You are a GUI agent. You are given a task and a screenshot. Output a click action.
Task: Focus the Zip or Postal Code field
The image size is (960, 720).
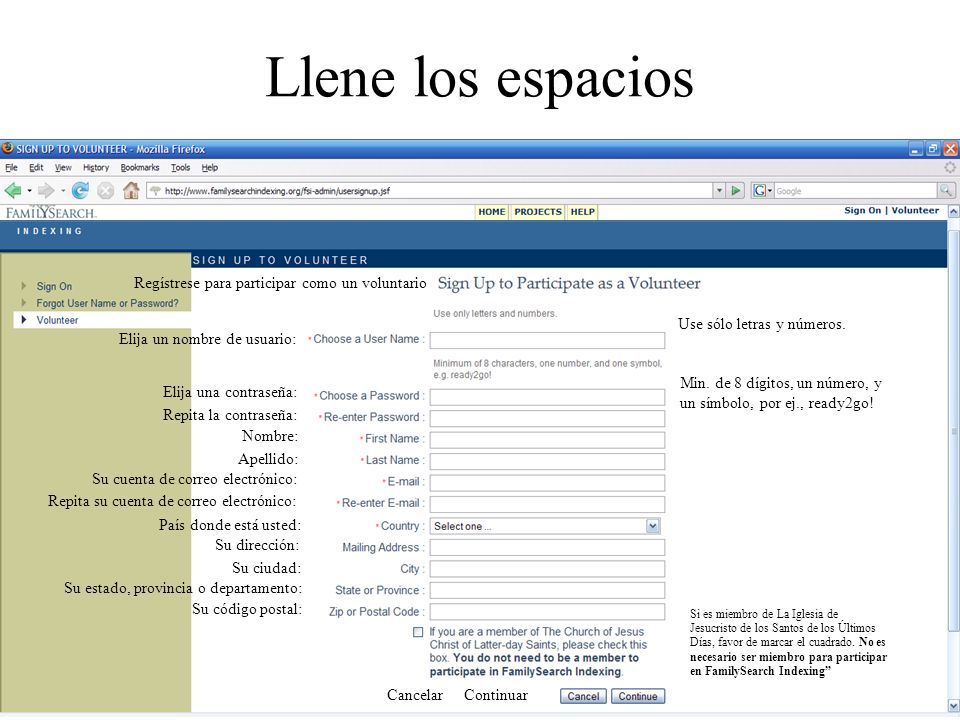coord(547,612)
